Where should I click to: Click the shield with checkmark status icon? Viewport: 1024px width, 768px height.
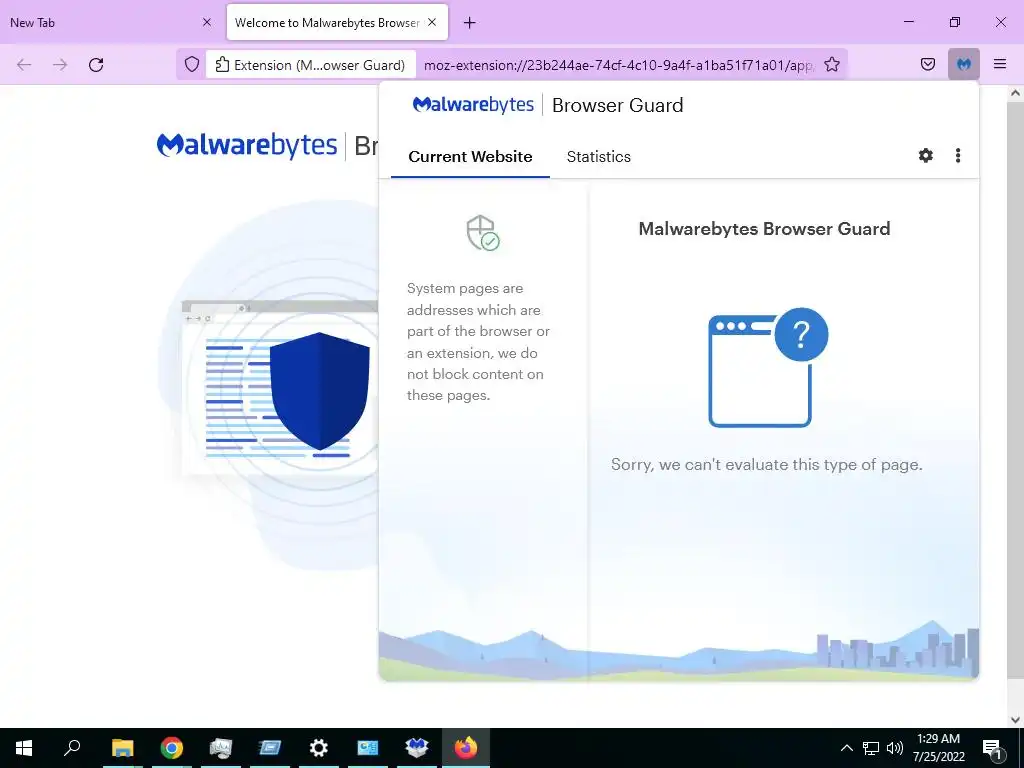click(483, 232)
